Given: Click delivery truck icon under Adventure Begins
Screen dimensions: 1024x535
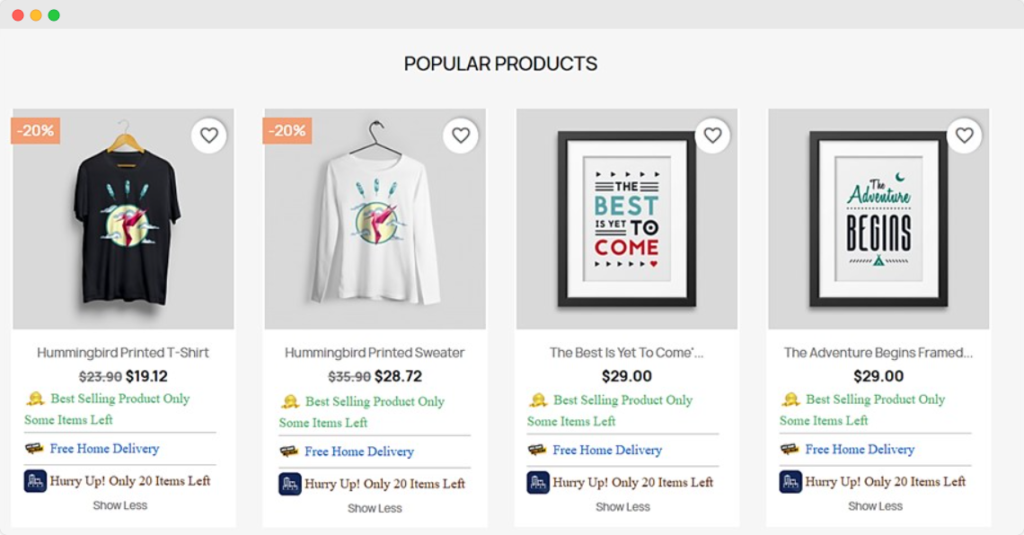Looking at the screenshot, I should (790, 449).
